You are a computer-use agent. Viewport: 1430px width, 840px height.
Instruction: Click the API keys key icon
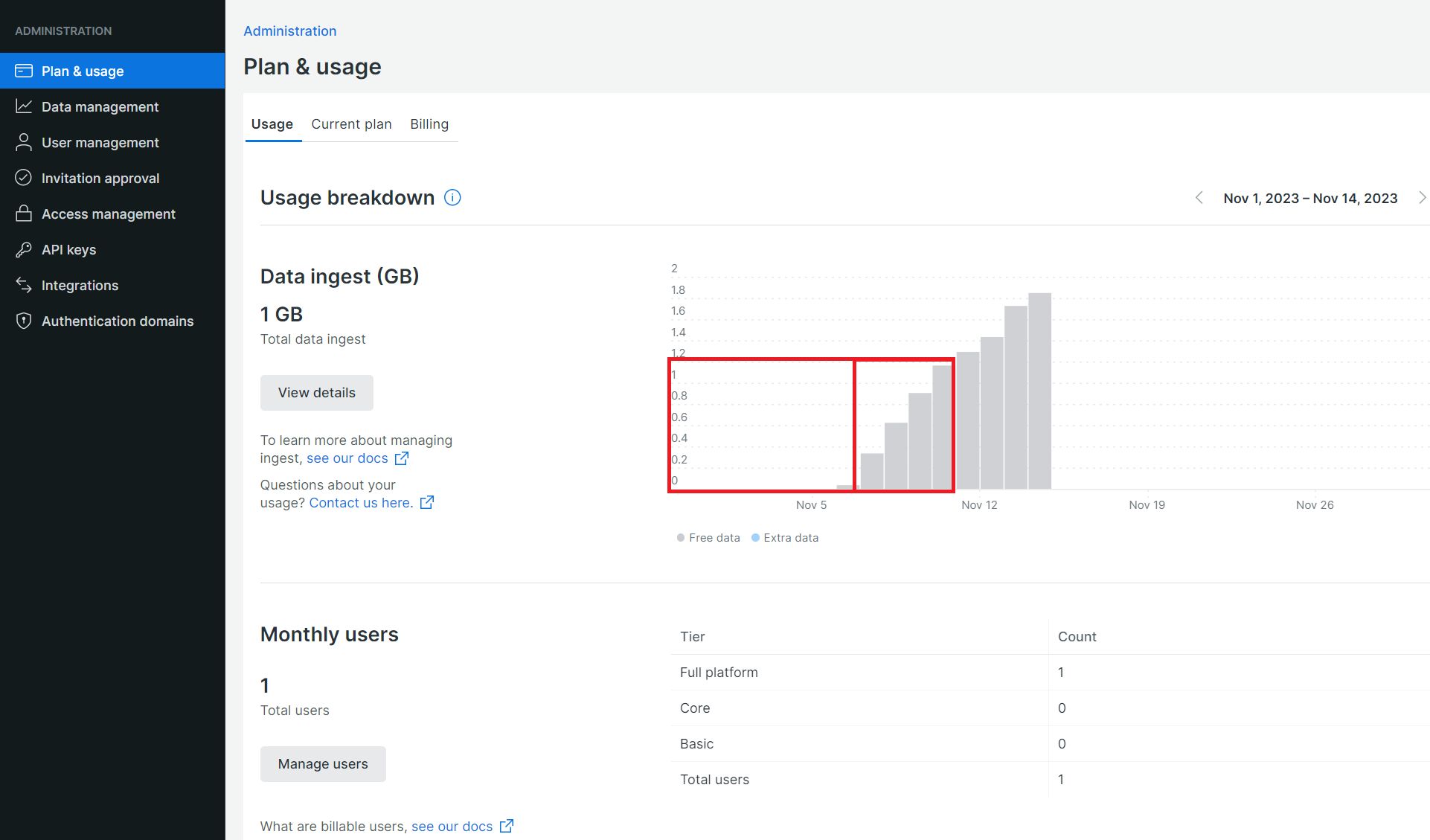click(x=24, y=249)
